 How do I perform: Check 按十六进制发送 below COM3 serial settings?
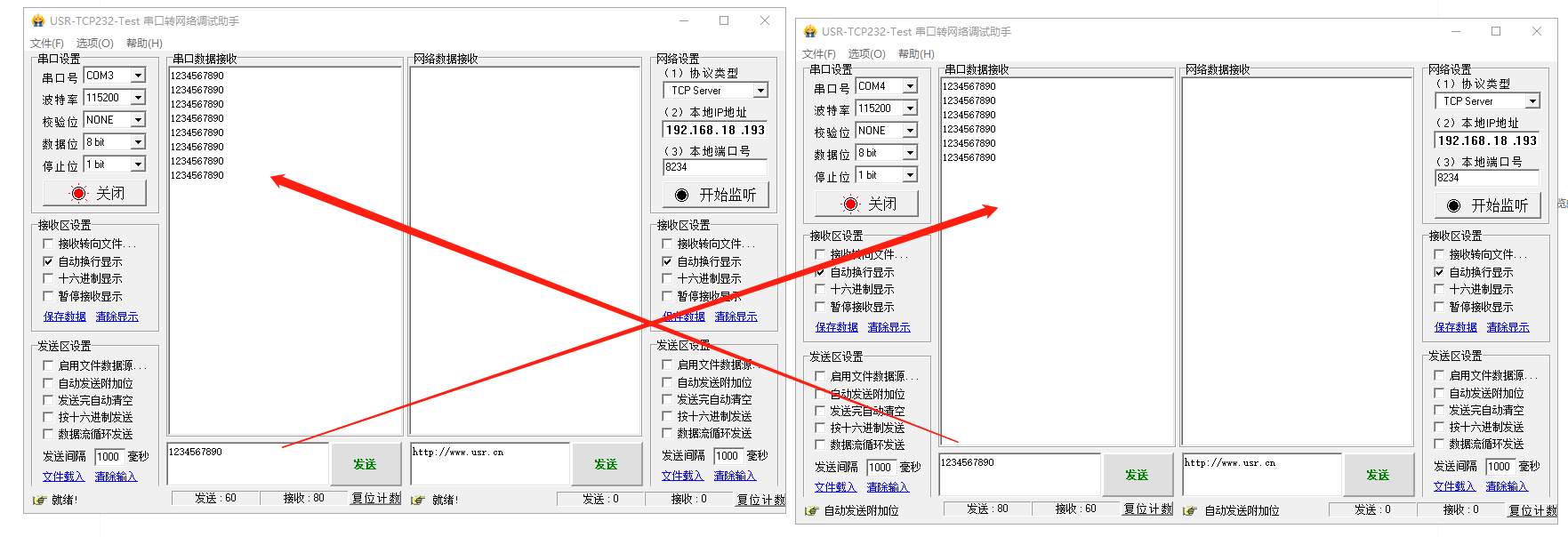(x=48, y=417)
